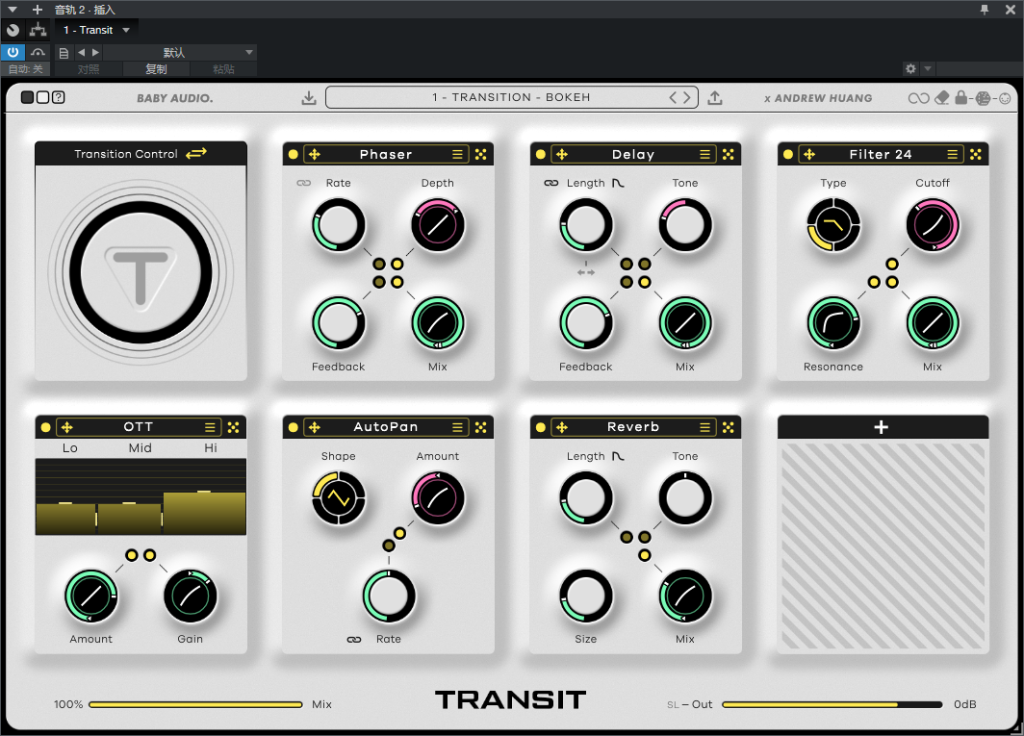
Task: Click host next preset triangle
Action: coord(95,52)
